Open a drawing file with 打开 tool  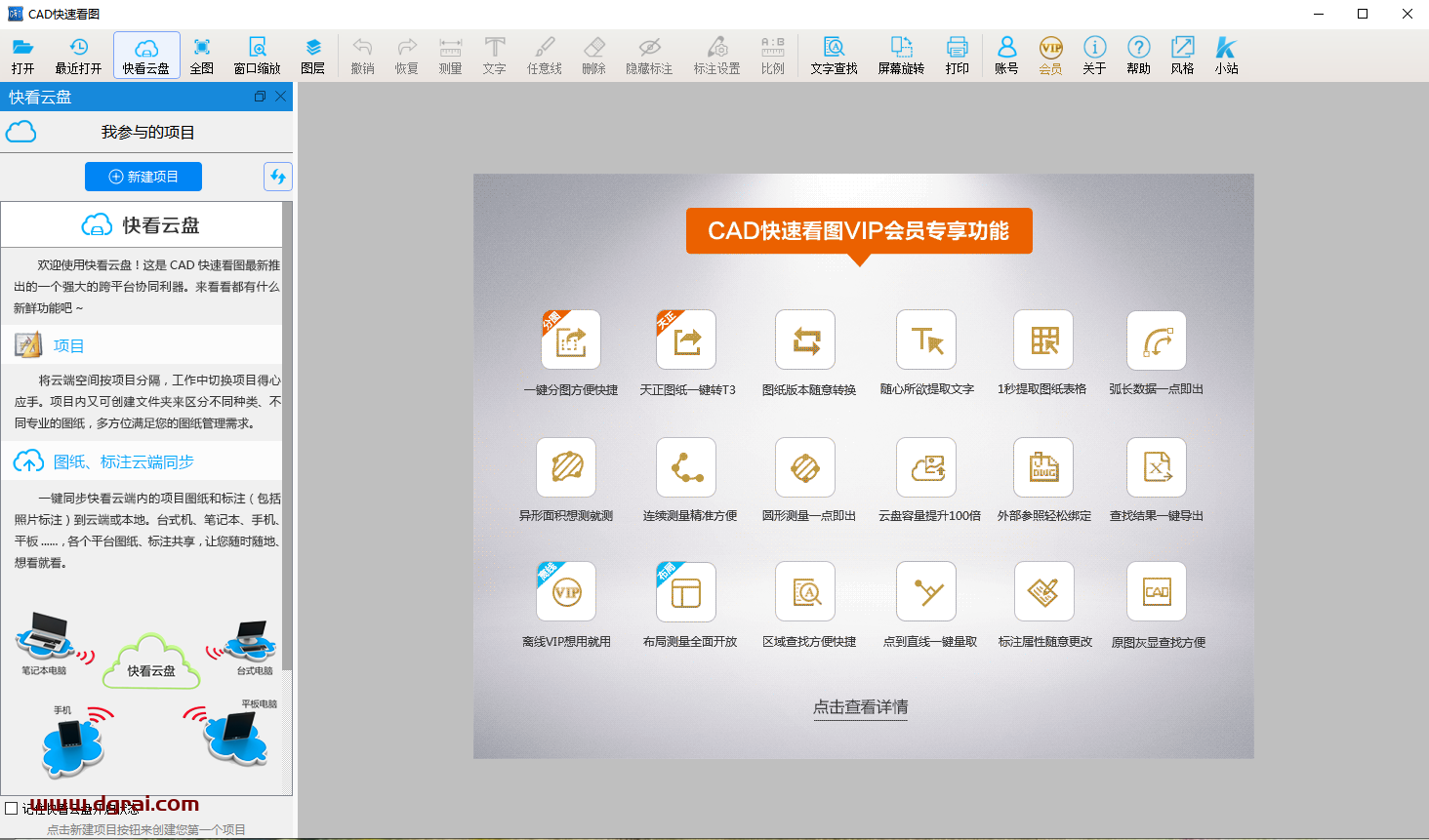click(x=23, y=55)
